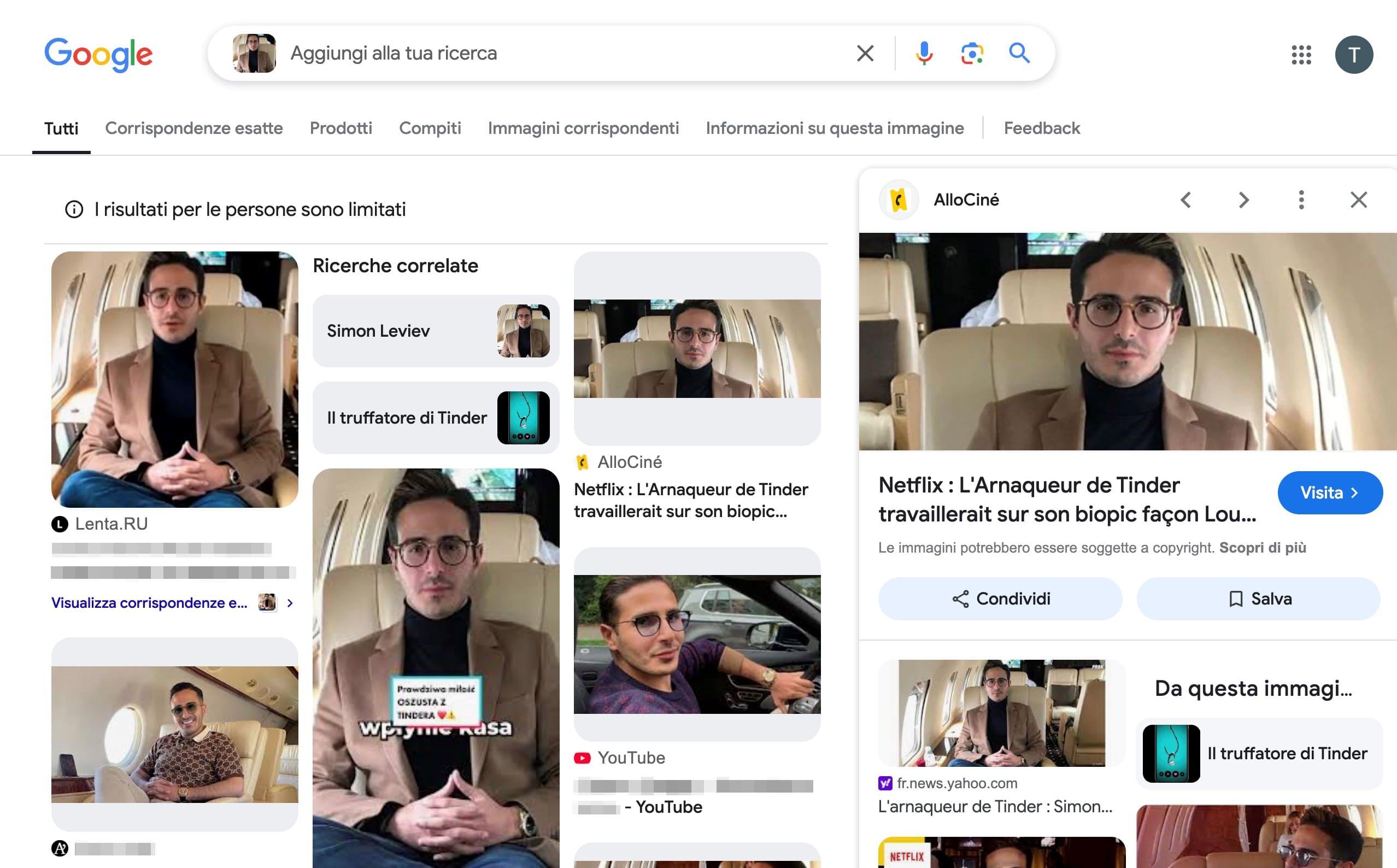Select the Tutti tab
Viewport: 1397px width, 868px height.
61,128
